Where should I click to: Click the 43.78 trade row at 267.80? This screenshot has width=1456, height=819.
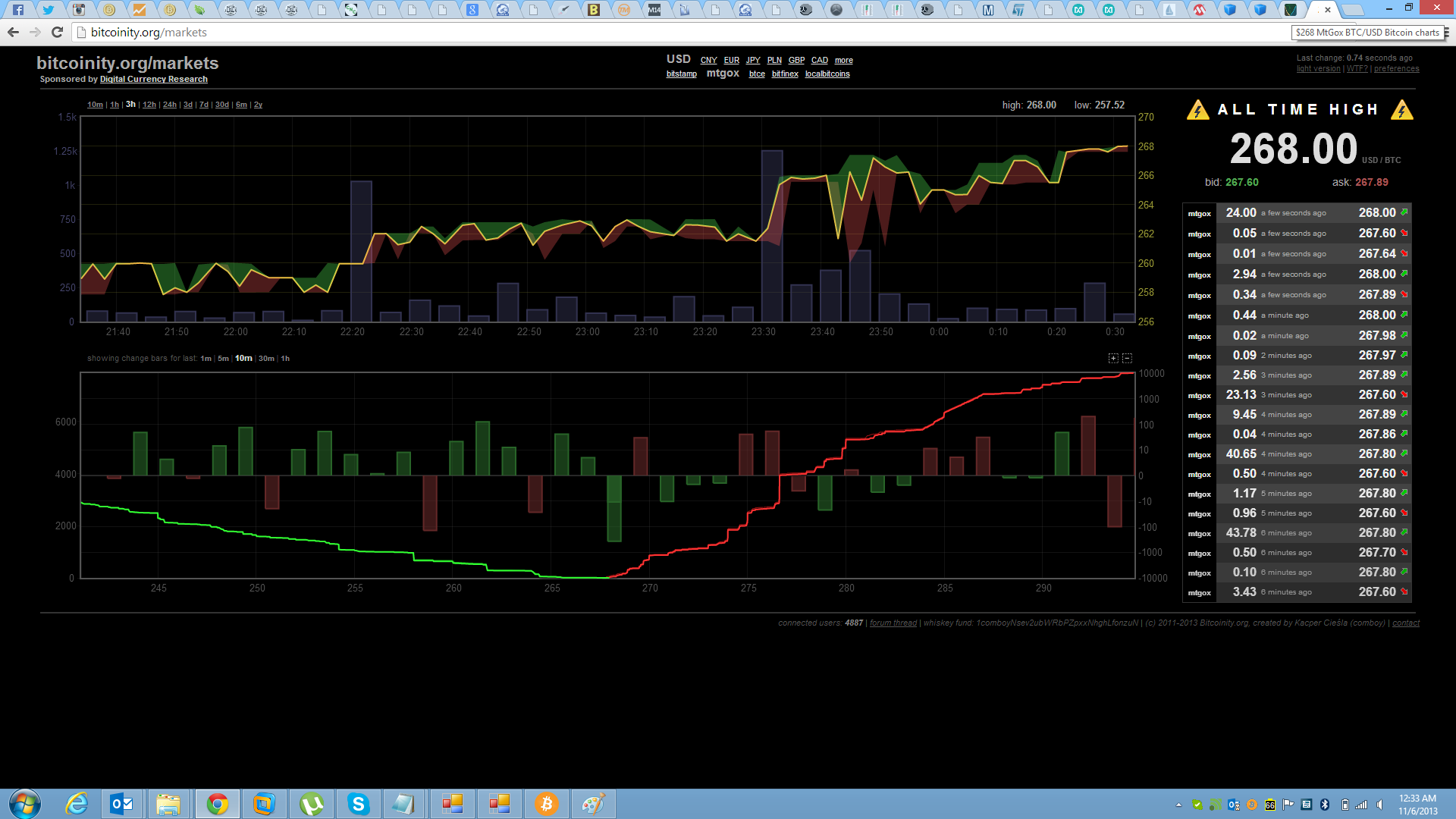[x=1297, y=533]
